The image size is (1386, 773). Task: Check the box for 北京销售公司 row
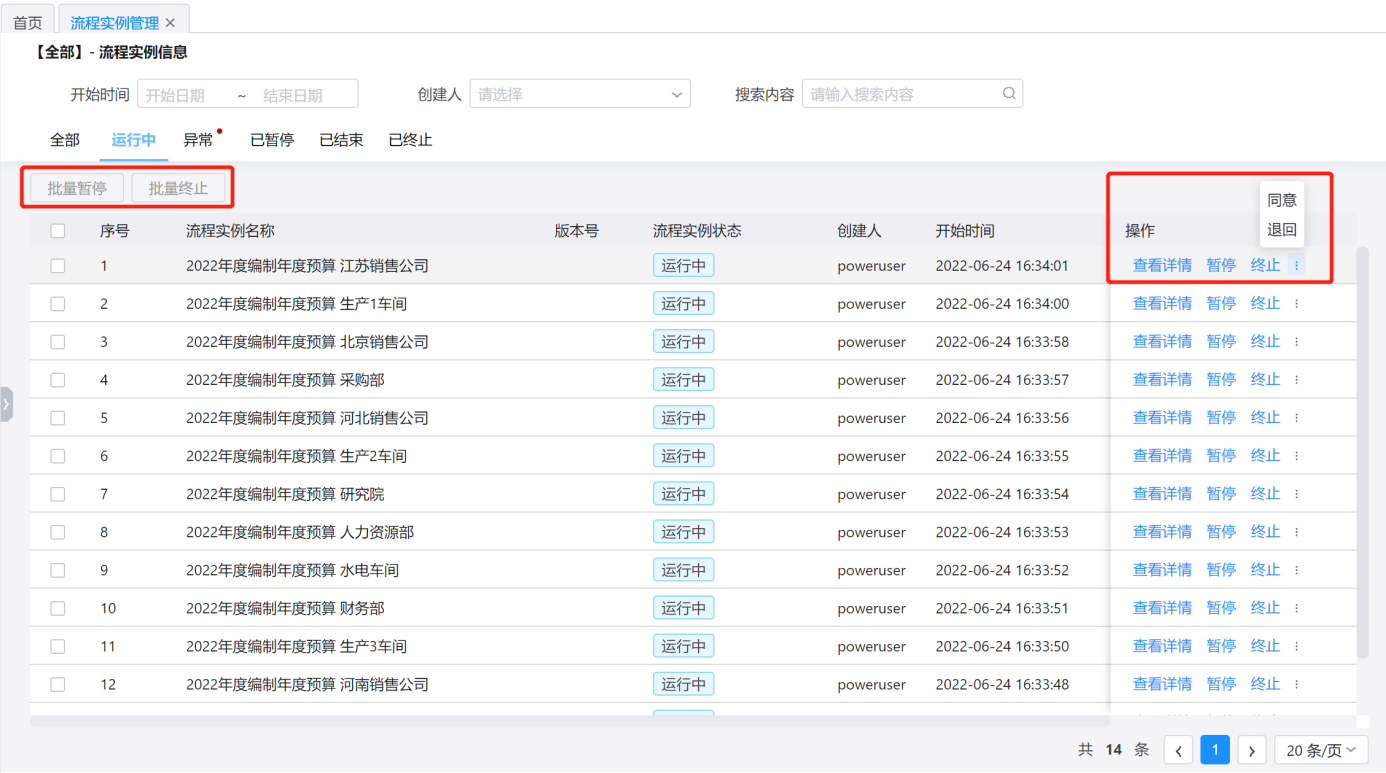click(58, 342)
